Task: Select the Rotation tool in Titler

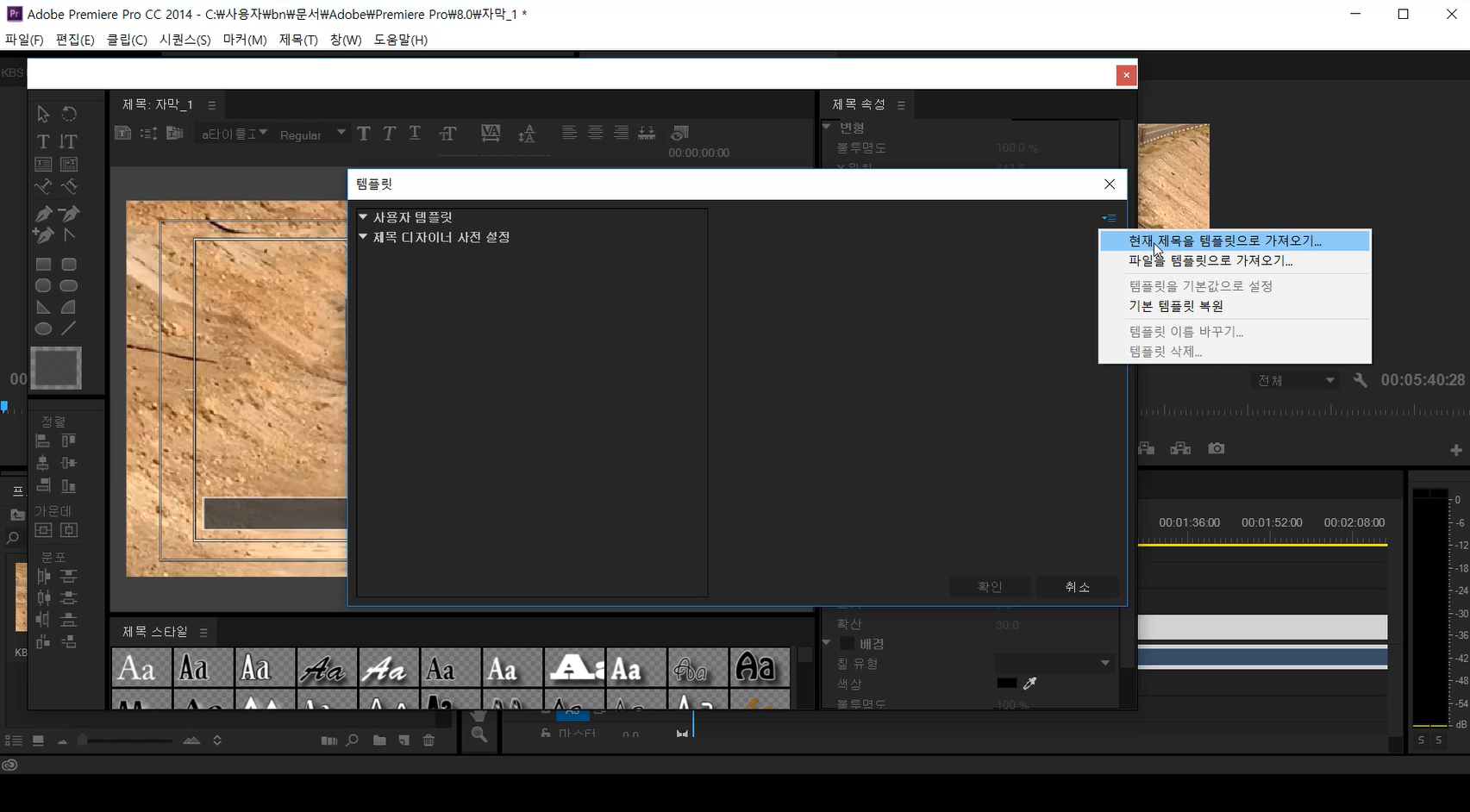Action: point(69,114)
